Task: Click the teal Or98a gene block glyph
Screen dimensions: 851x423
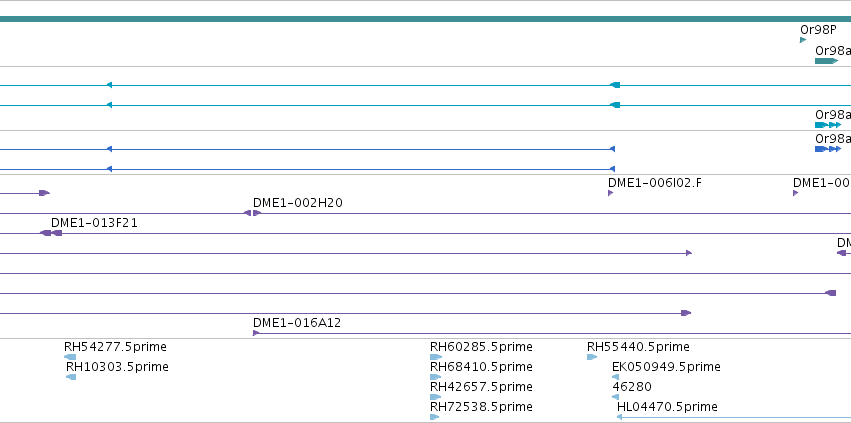Action: click(826, 61)
